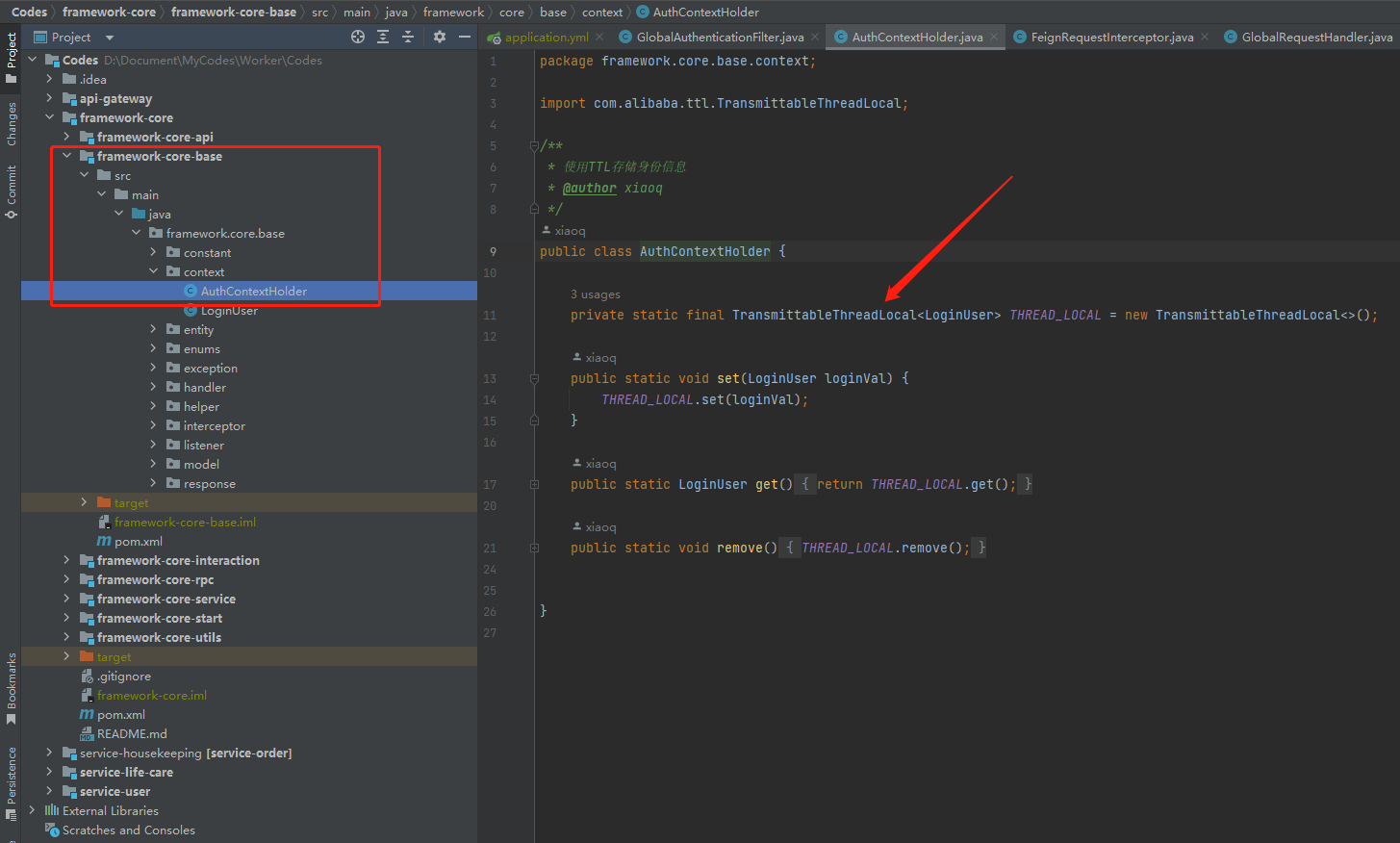The width and height of the screenshot is (1400, 843).
Task: Close the FeignRequestInterceptor.java tab
Action: coord(1205,37)
